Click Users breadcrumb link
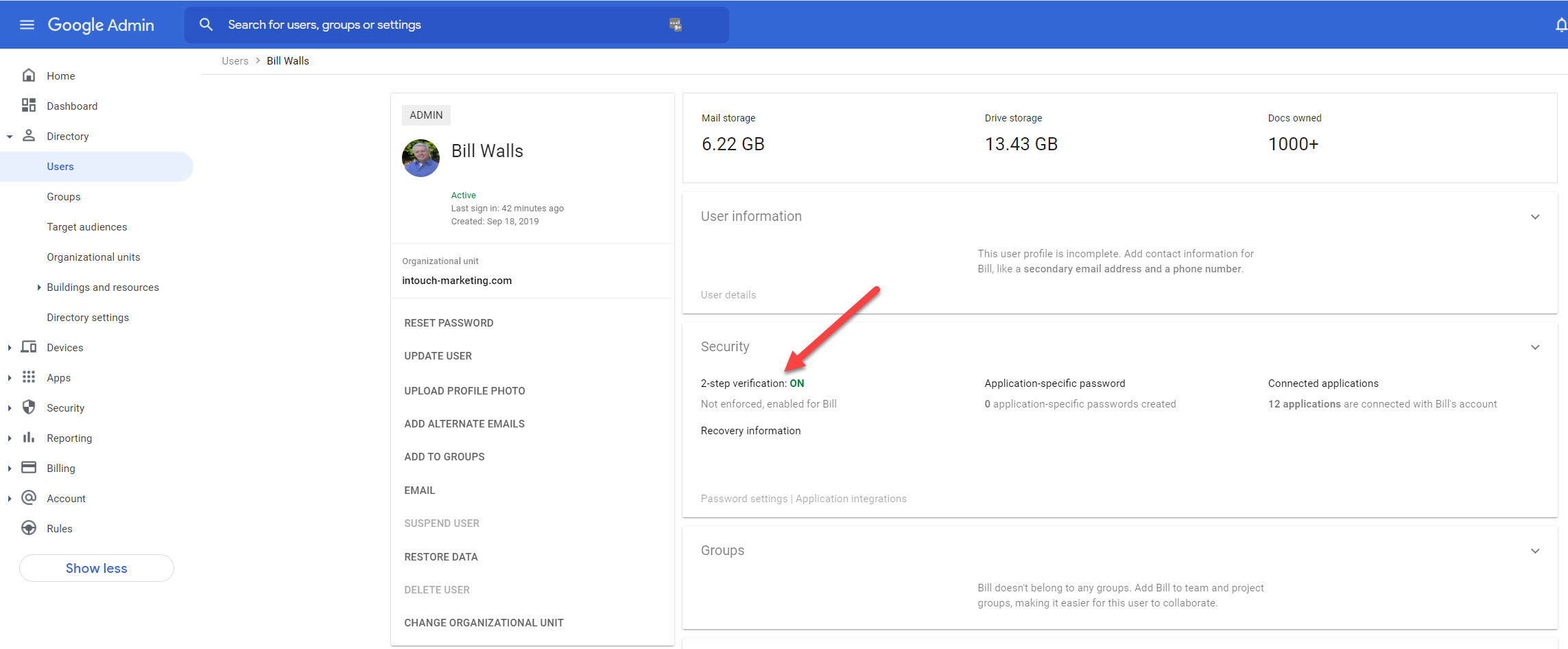The image size is (1568, 649). click(x=235, y=61)
